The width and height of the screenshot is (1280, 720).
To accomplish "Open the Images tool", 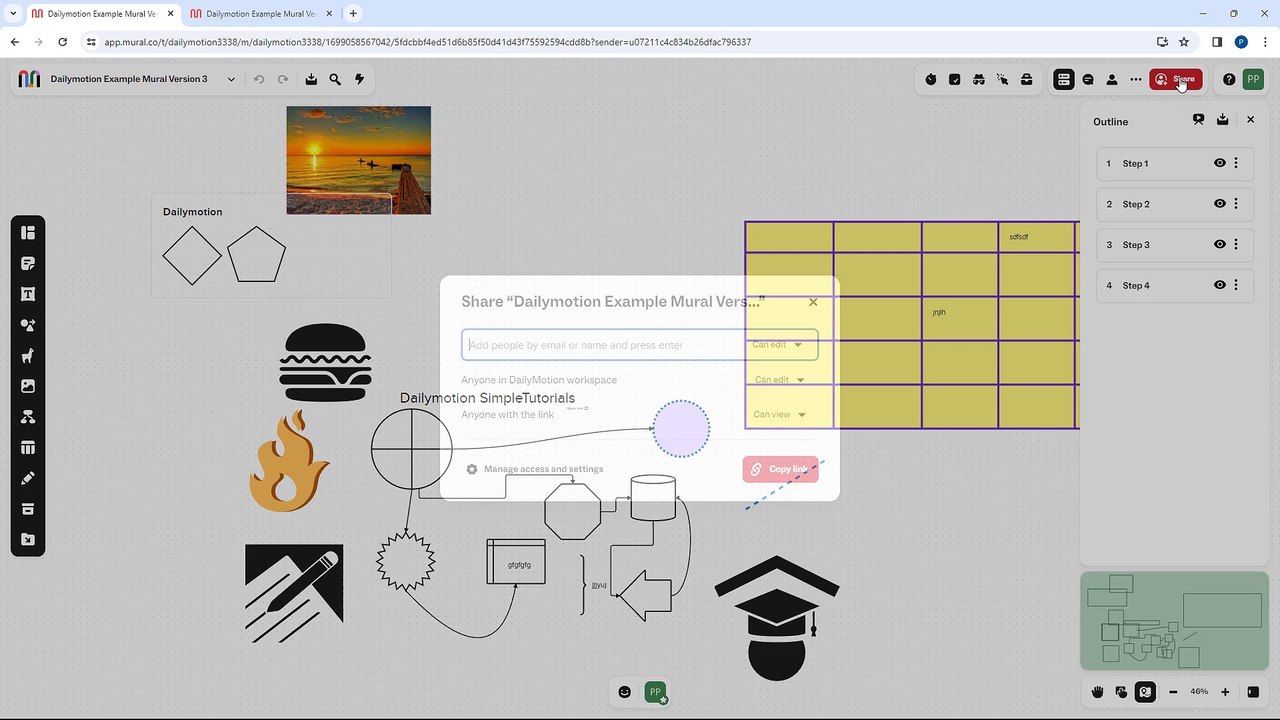I will 28,386.
